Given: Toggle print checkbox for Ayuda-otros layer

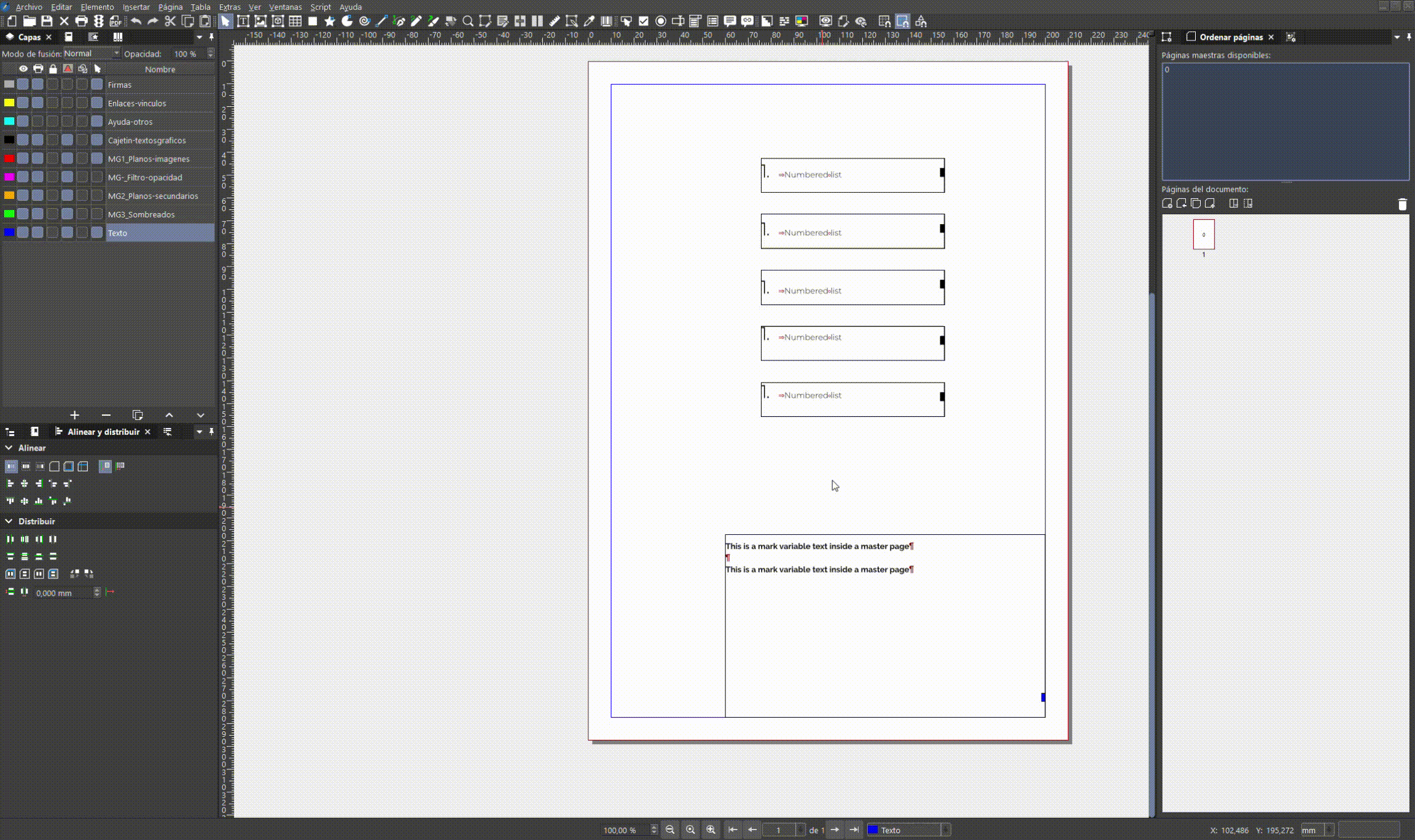Looking at the screenshot, I should coord(38,122).
